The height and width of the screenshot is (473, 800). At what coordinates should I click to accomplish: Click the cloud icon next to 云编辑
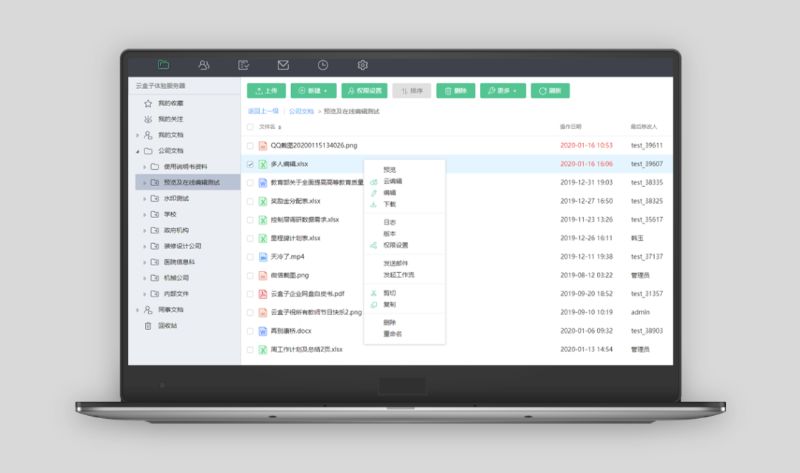[x=373, y=182]
